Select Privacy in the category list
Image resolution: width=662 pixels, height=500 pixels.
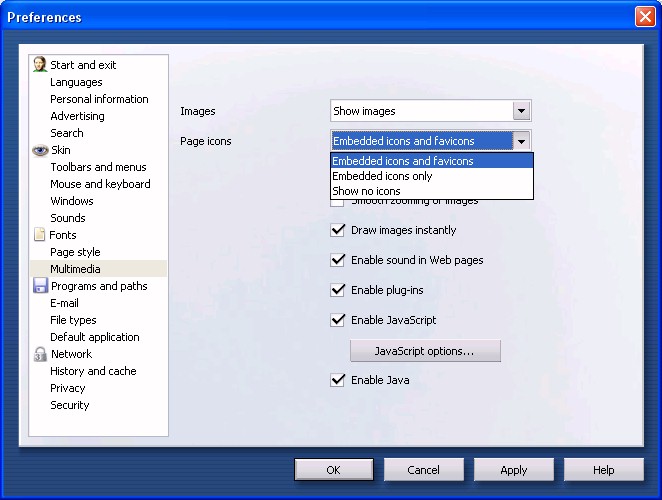click(x=68, y=388)
